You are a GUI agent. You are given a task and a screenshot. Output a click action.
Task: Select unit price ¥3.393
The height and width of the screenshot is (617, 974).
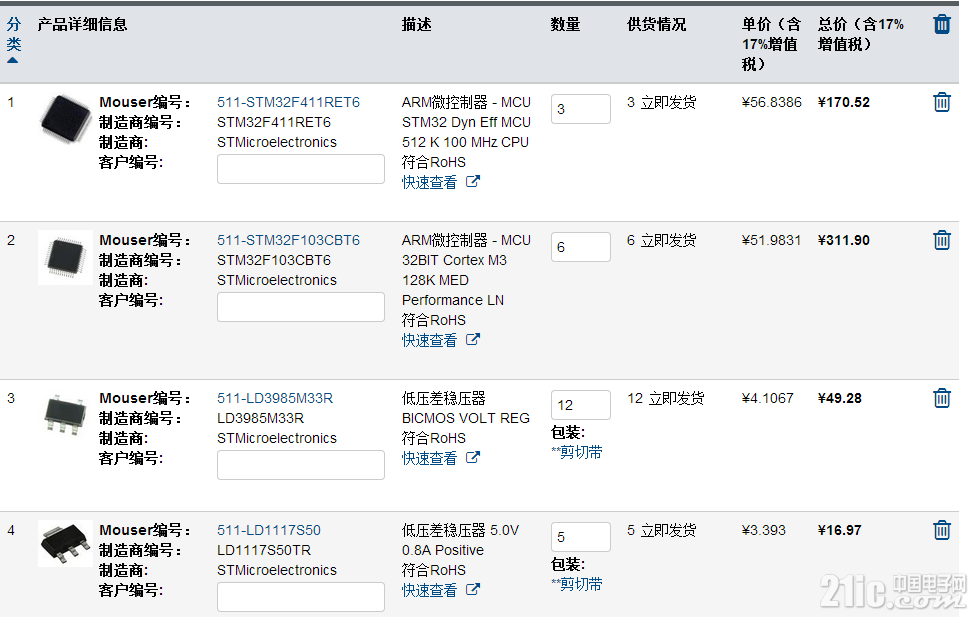[x=763, y=530]
